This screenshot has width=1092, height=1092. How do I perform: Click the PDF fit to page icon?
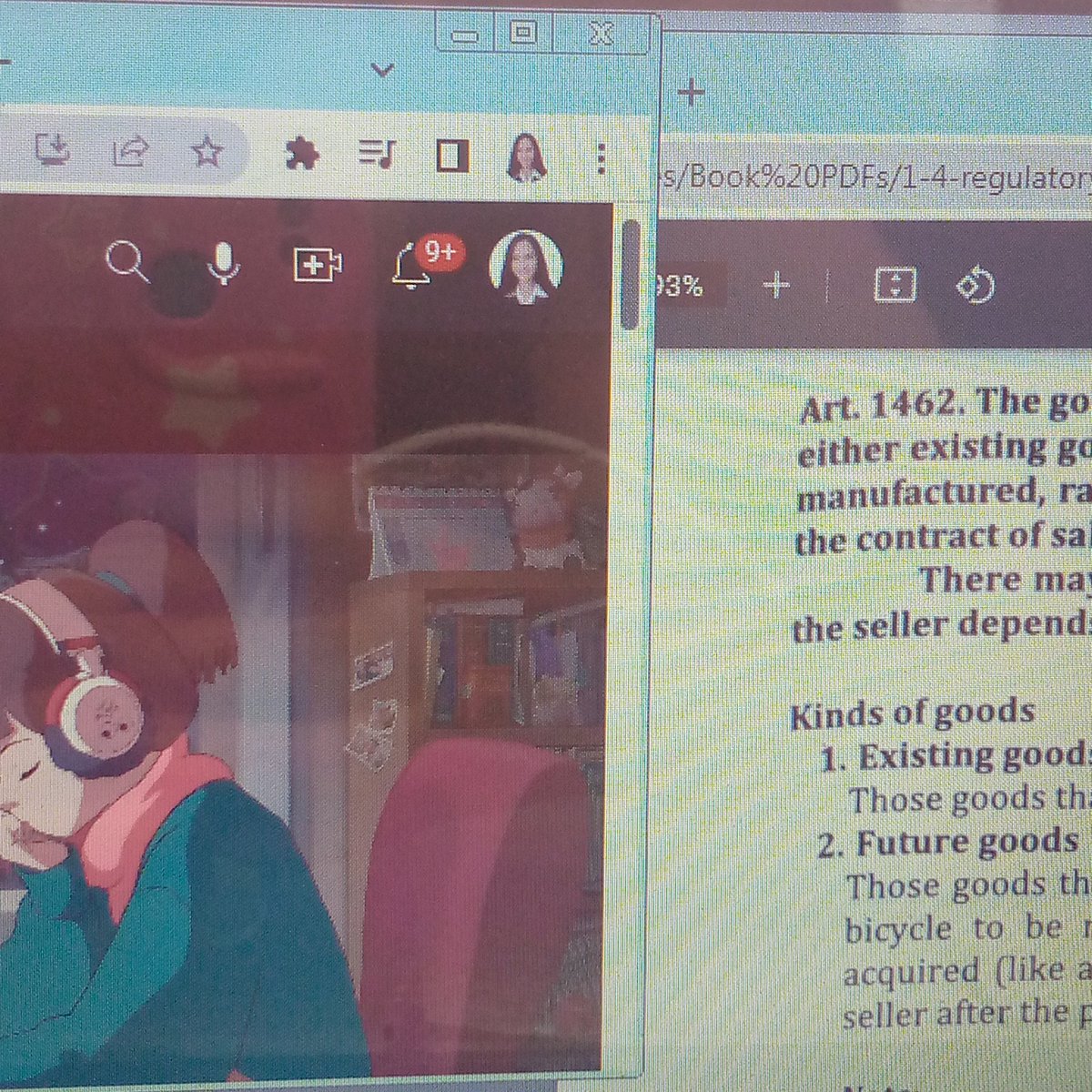coord(895,286)
